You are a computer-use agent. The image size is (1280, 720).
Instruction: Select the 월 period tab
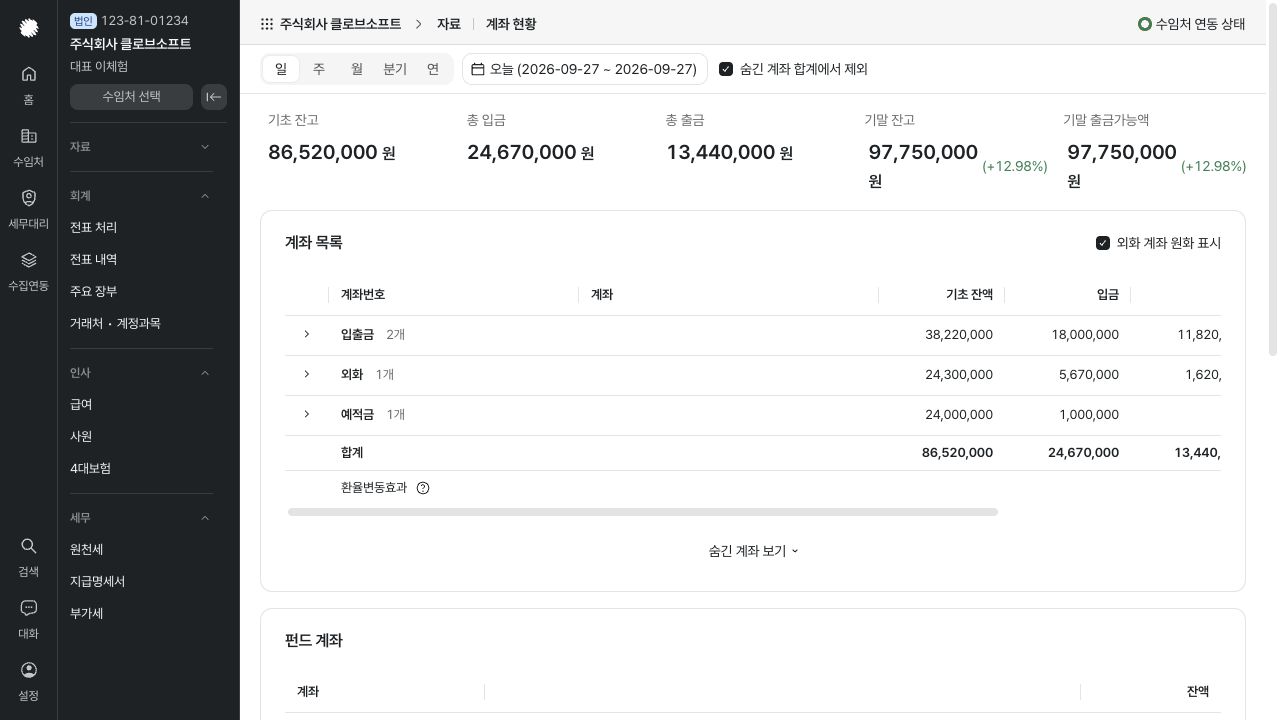pyautogui.click(x=357, y=69)
